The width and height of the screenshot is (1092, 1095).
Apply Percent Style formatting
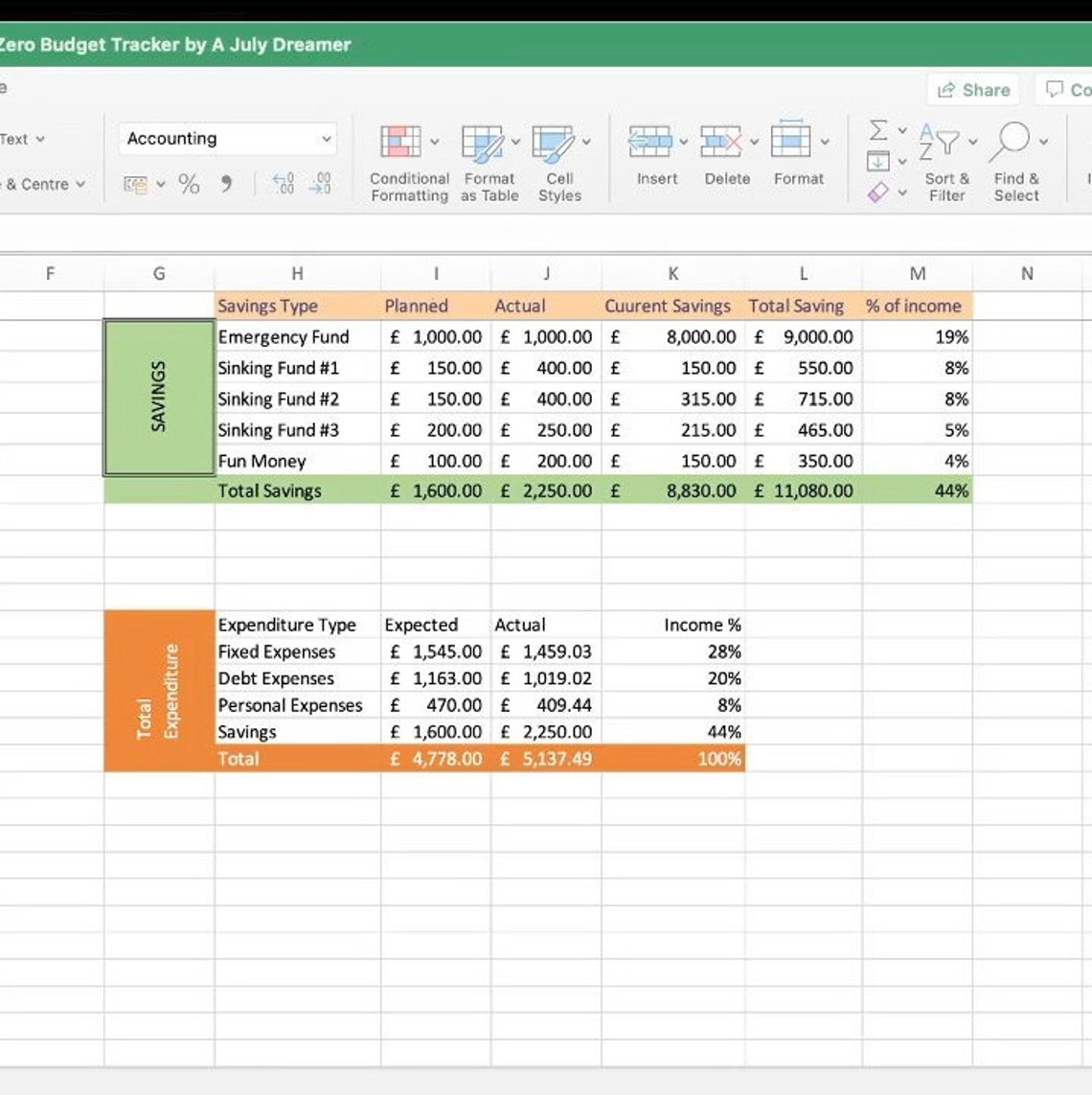(x=190, y=184)
